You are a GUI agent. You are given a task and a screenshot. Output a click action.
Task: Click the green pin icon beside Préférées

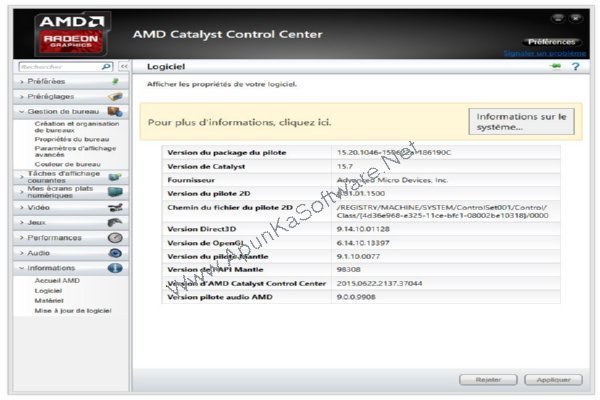coord(115,81)
